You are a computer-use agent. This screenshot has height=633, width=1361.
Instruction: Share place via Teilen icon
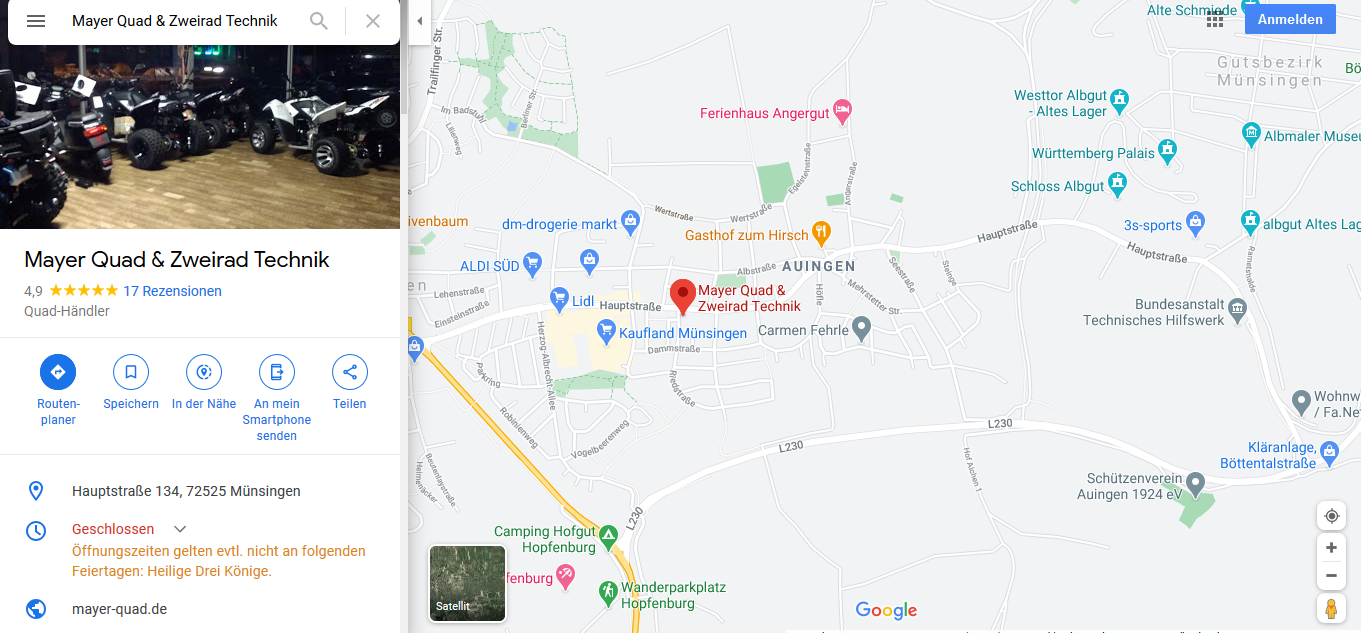click(x=350, y=372)
